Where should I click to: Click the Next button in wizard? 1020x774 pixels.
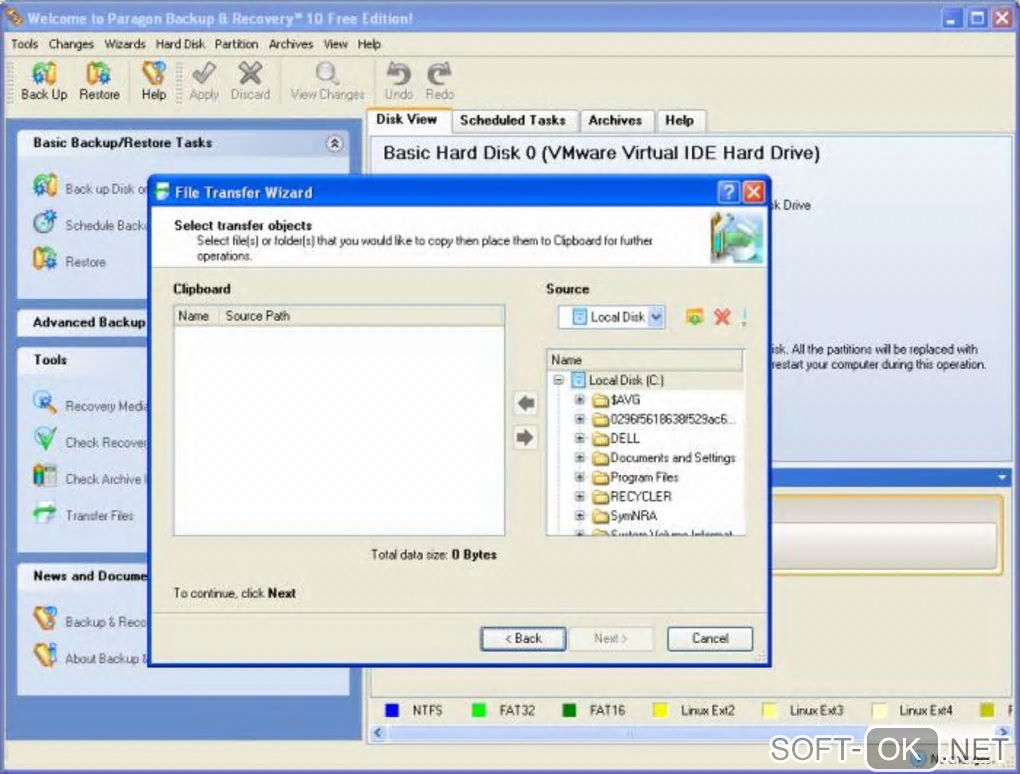[x=610, y=639]
